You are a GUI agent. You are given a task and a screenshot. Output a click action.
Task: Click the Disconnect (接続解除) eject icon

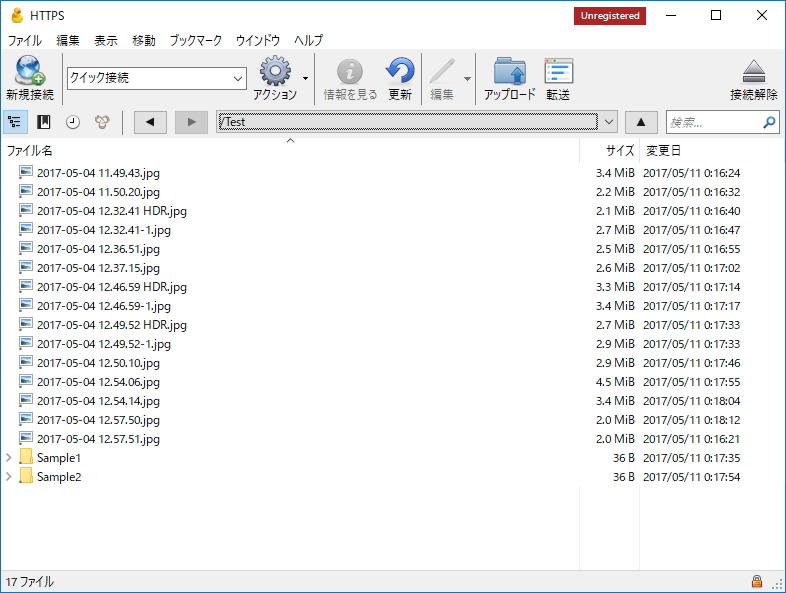point(753,71)
